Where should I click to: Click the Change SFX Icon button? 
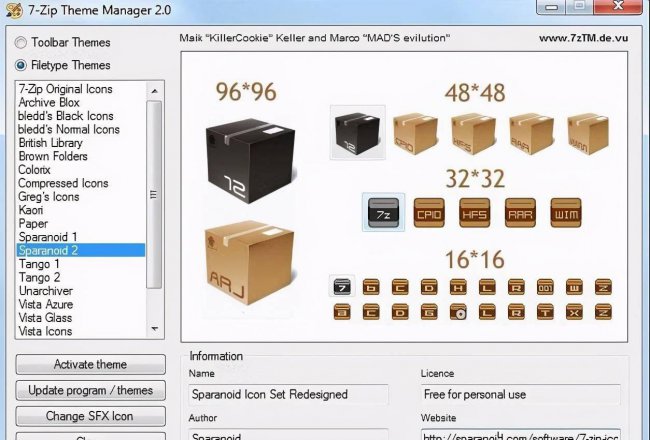[90, 416]
